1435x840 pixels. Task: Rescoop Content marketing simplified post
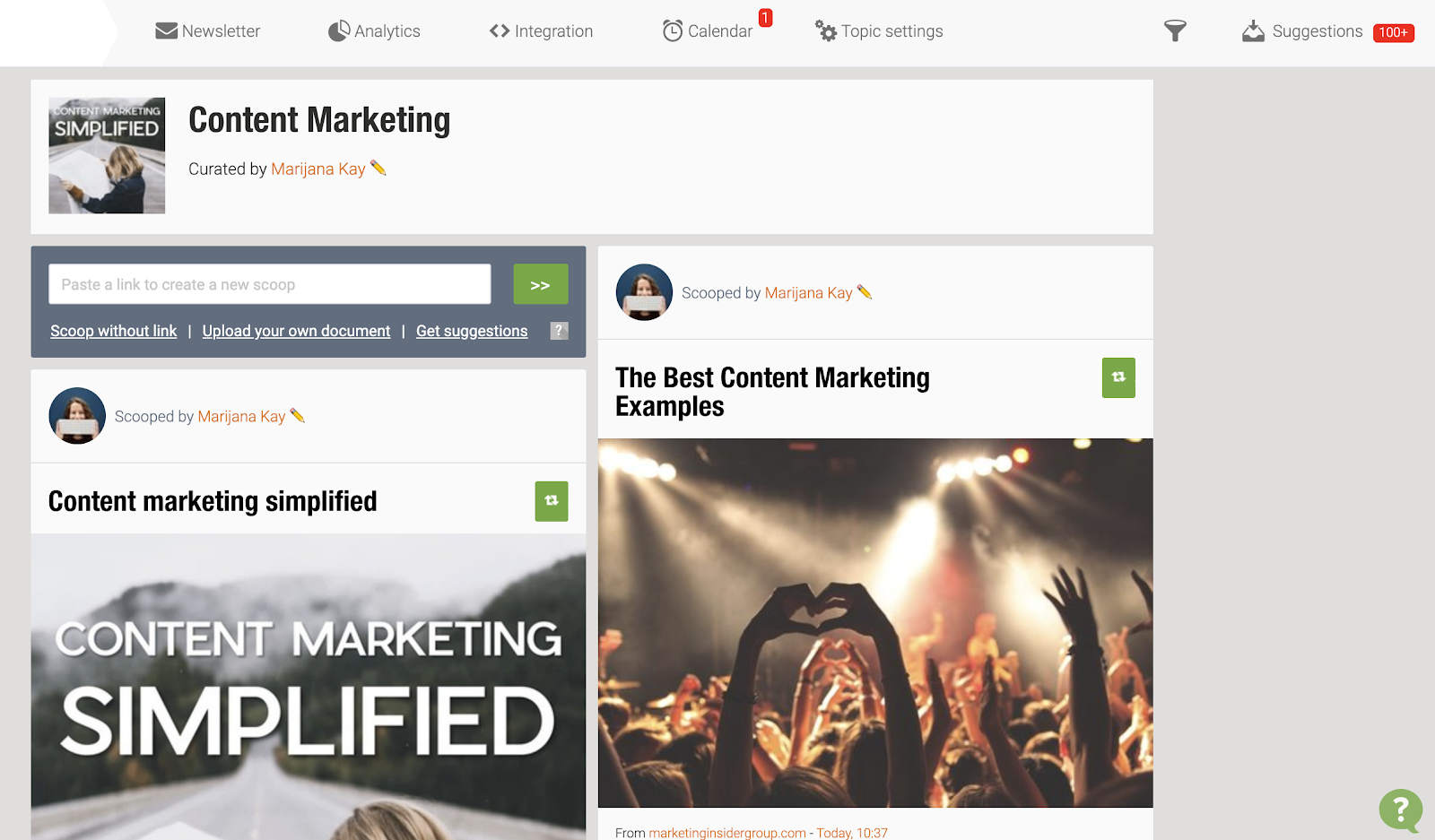[x=552, y=501]
